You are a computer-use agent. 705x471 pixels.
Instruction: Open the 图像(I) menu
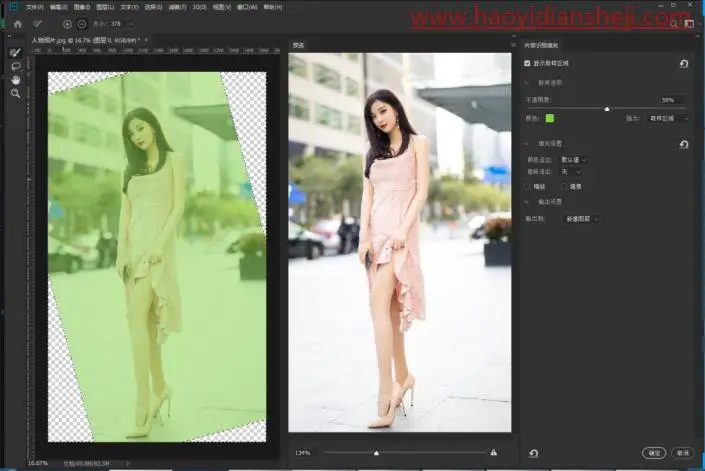point(82,7)
